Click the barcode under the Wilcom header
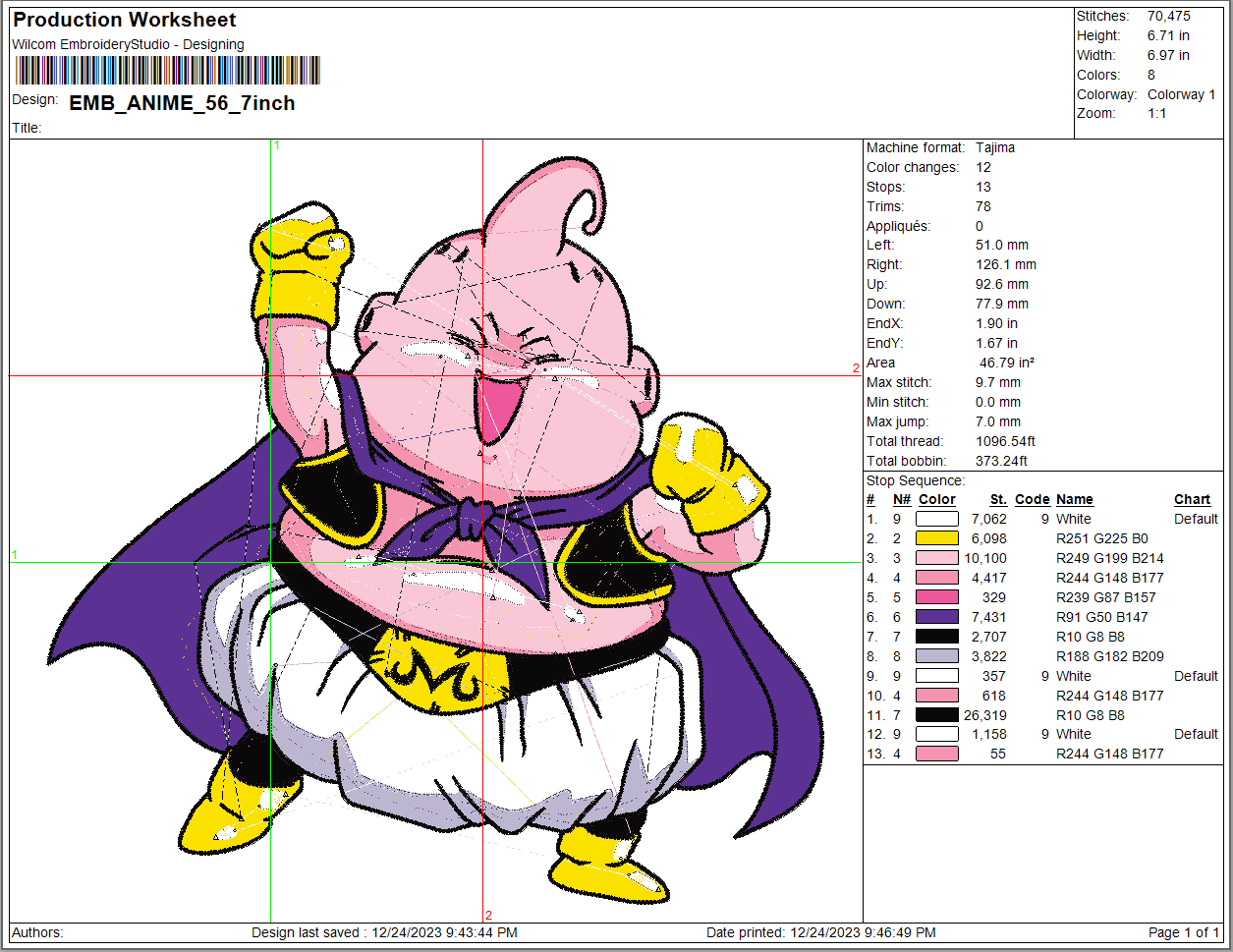This screenshot has height=952, width=1233. [x=167, y=70]
